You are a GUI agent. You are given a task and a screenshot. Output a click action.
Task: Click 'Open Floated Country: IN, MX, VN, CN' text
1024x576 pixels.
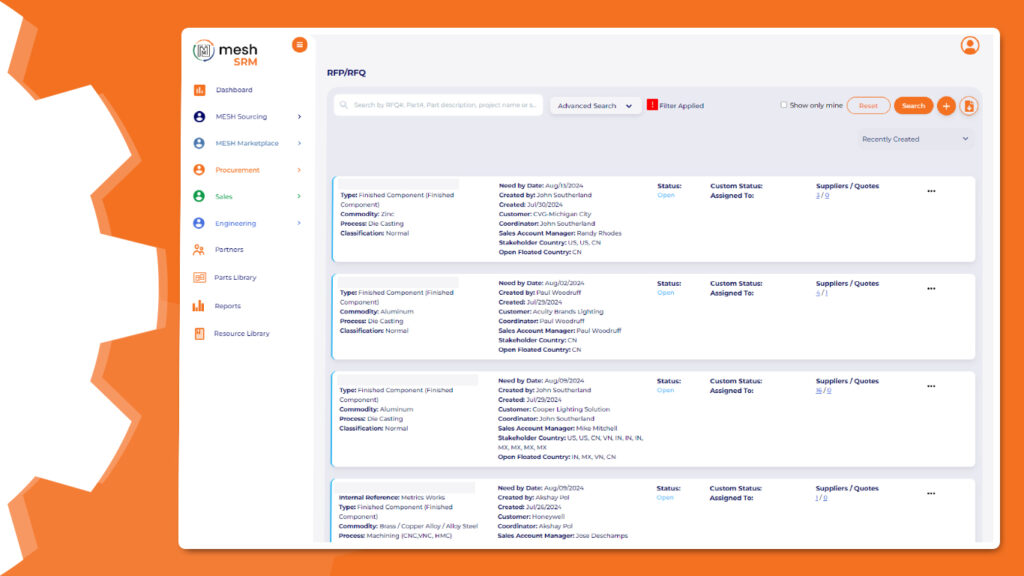point(556,457)
